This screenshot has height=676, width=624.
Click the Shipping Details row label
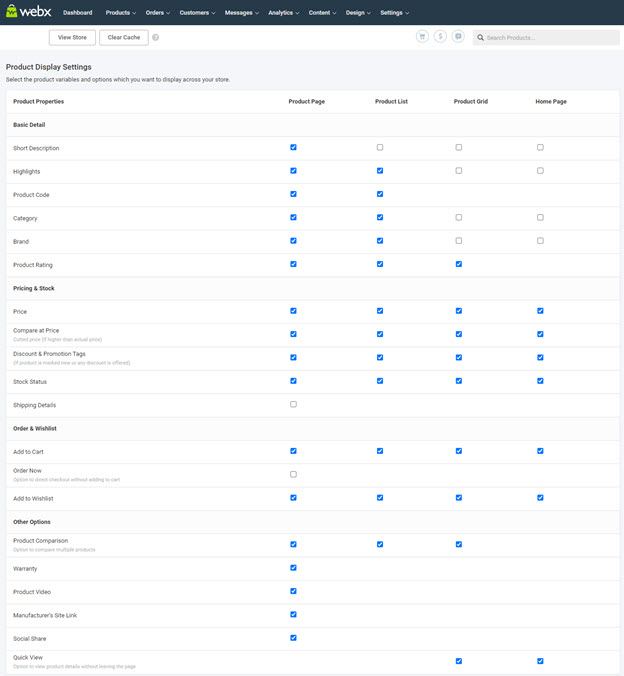click(34, 405)
